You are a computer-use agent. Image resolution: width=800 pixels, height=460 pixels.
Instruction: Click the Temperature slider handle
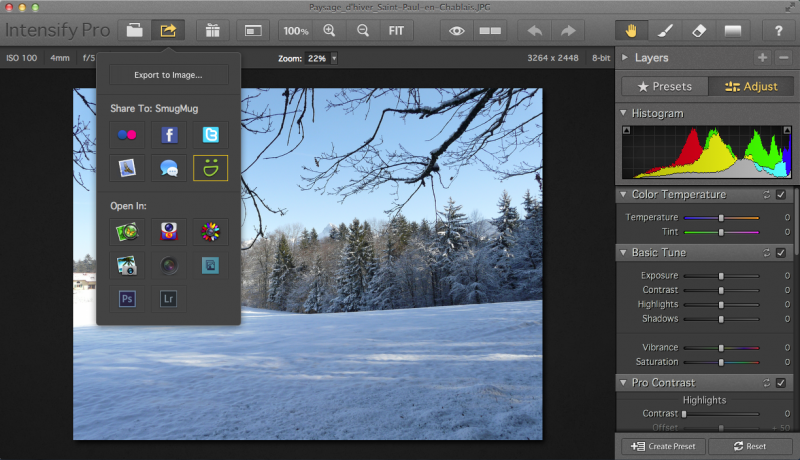click(721, 218)
